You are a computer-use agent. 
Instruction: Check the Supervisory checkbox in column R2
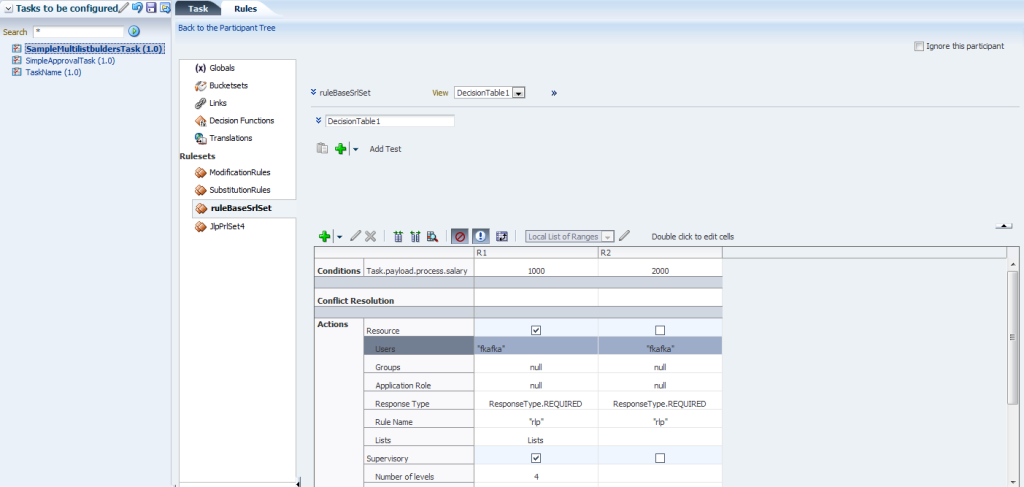tap(660, 458)
